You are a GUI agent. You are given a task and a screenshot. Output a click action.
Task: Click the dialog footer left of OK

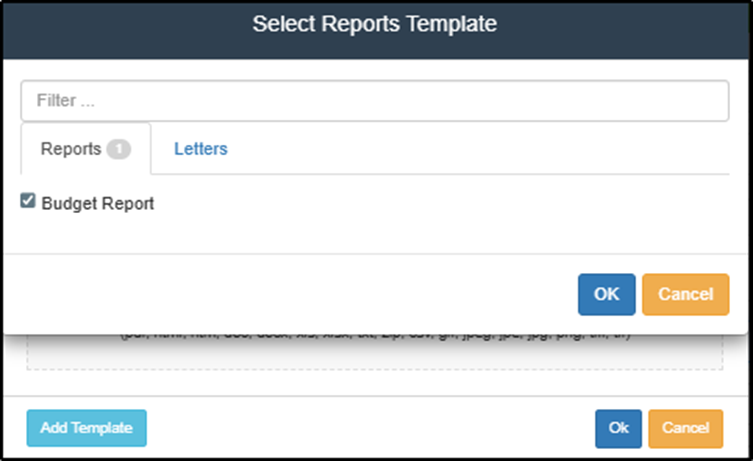300,294
